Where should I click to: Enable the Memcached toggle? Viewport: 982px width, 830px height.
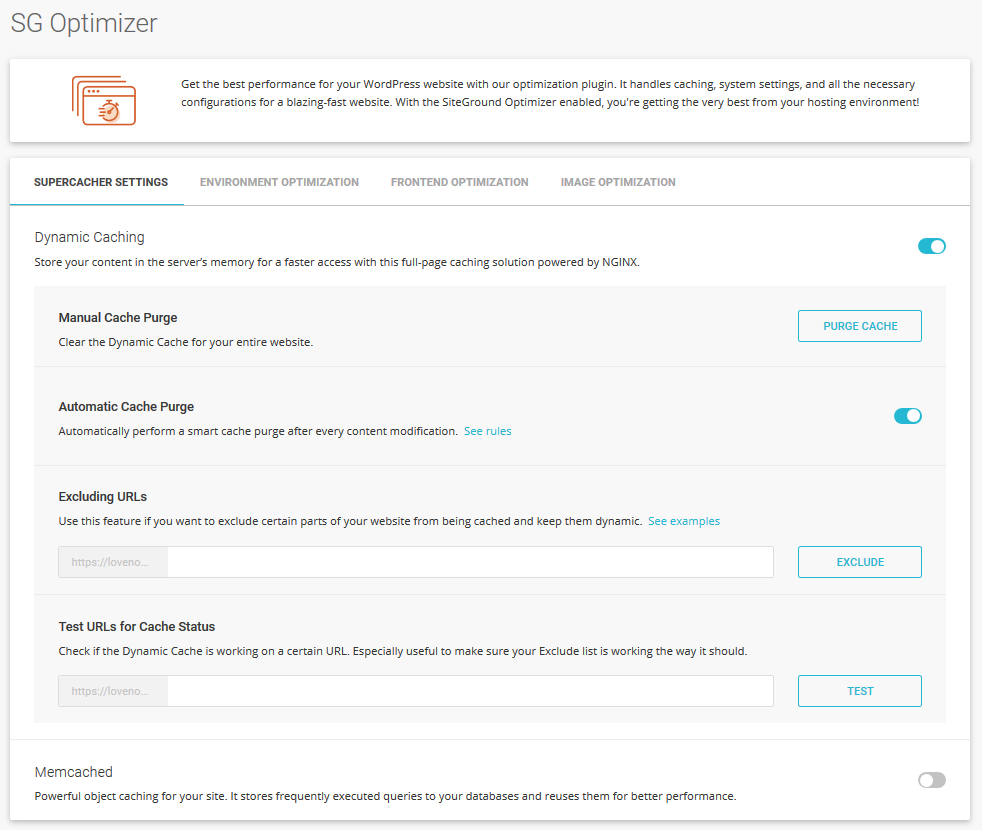tap(931, 780)
